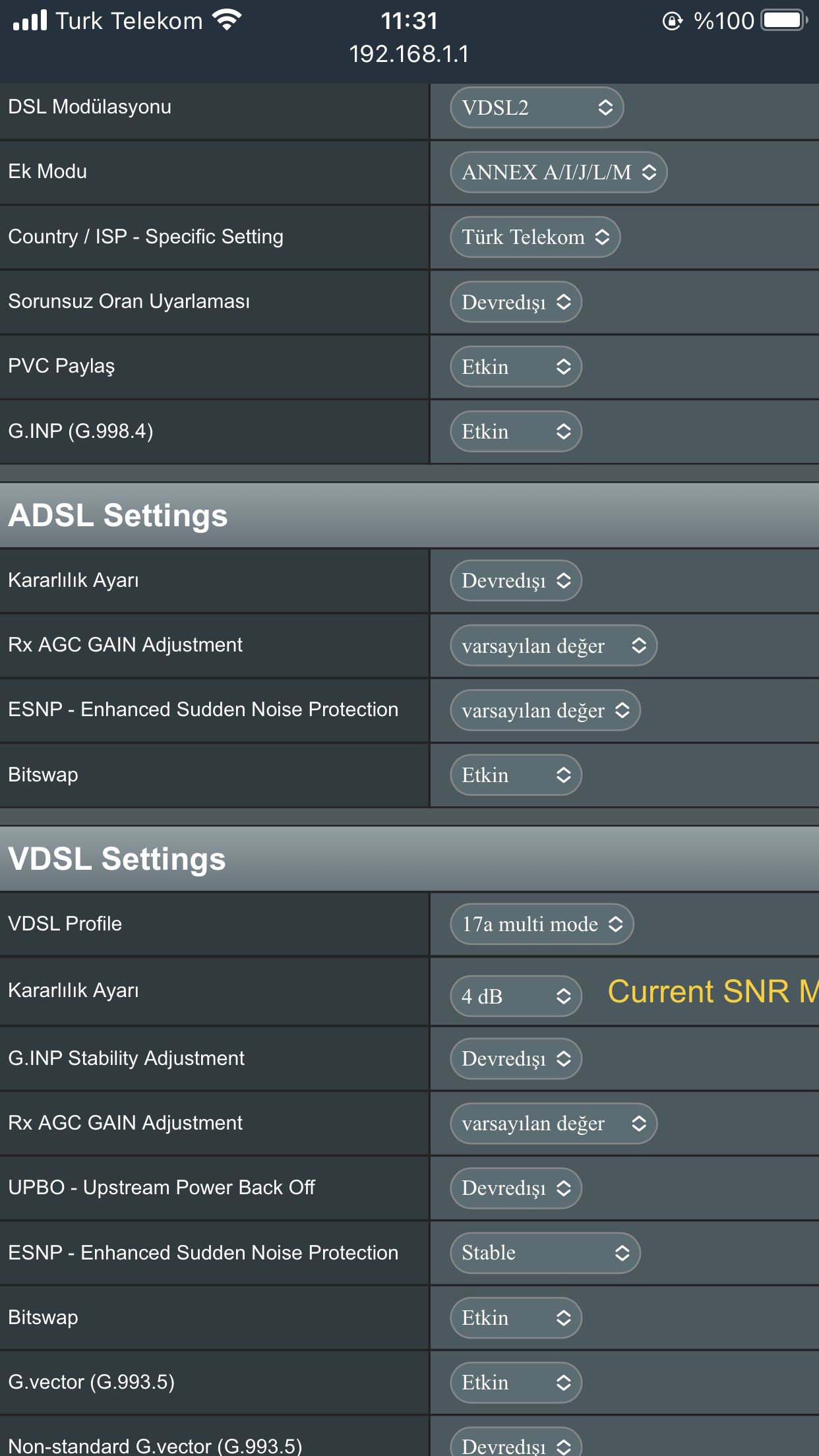Open the VDSL Kararlılık Ayarı 4 dB selector
819x1456 pixels.
pyautogui.click(x=516, y=996)
